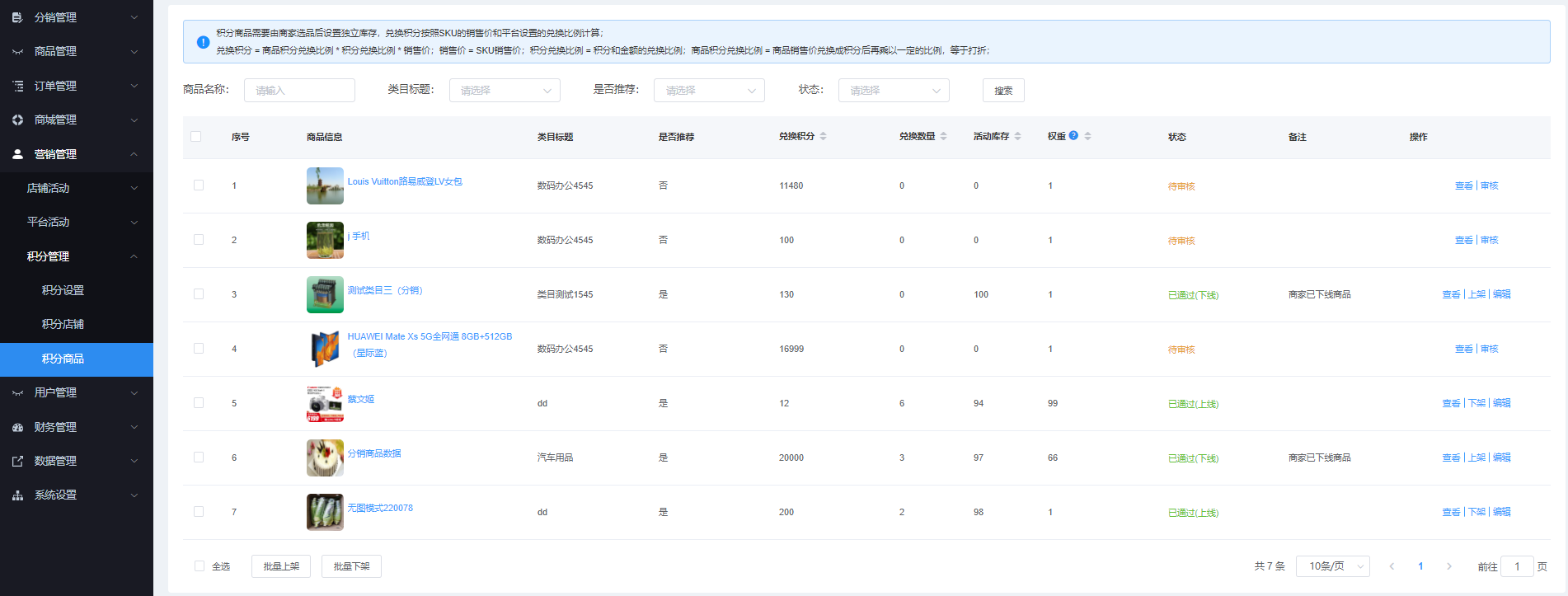
Task: Click the 批量上架 button
Action: tap(281, 566)
